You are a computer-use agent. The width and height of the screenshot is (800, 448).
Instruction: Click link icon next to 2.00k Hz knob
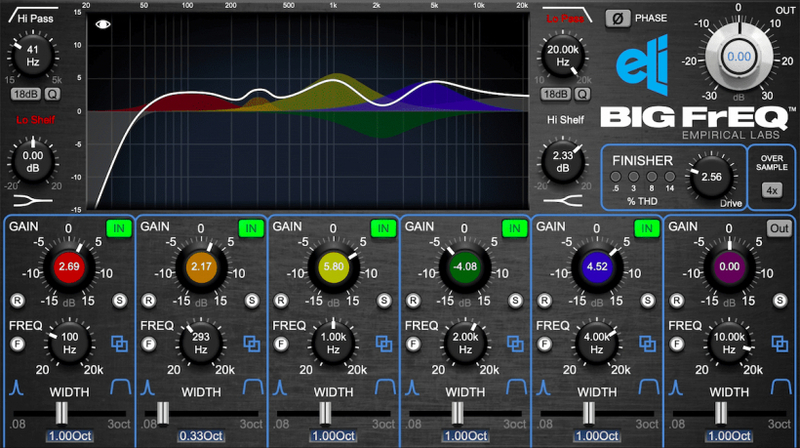pos(515,344)
